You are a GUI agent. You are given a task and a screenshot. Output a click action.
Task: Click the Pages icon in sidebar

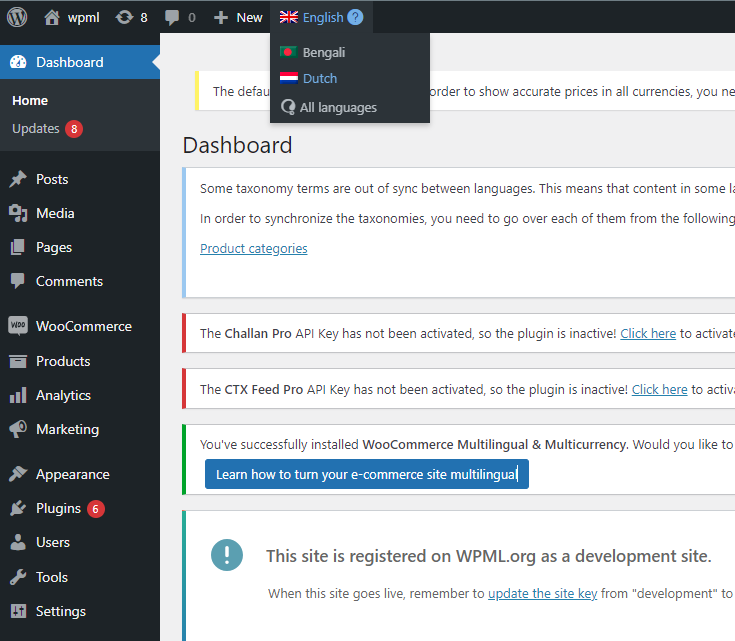[x=18, y=247]
